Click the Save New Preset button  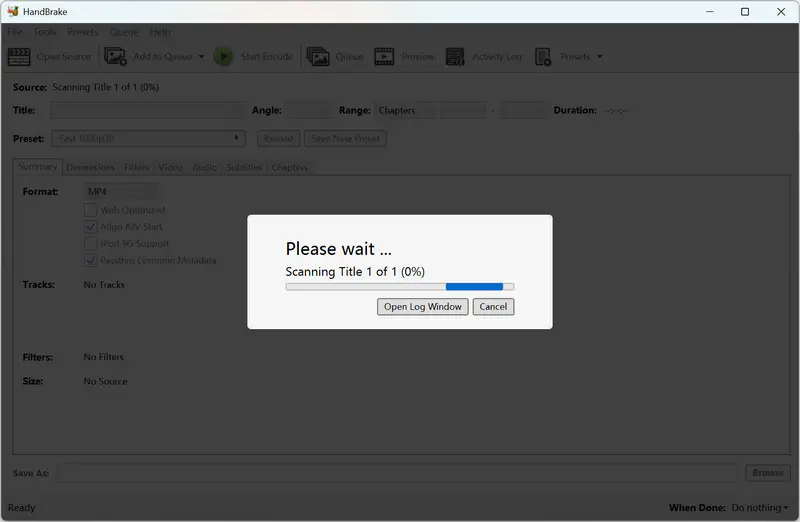pyautogui.click(x=345, y=138)
